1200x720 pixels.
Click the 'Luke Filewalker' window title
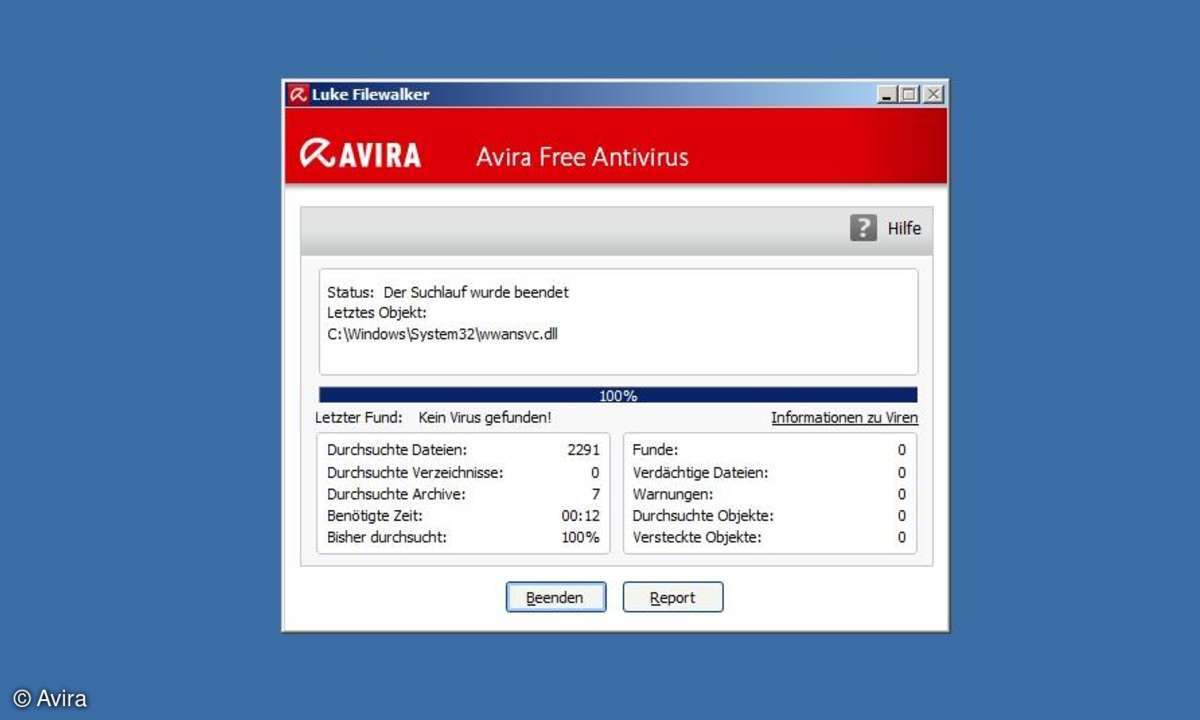(371, 95)
